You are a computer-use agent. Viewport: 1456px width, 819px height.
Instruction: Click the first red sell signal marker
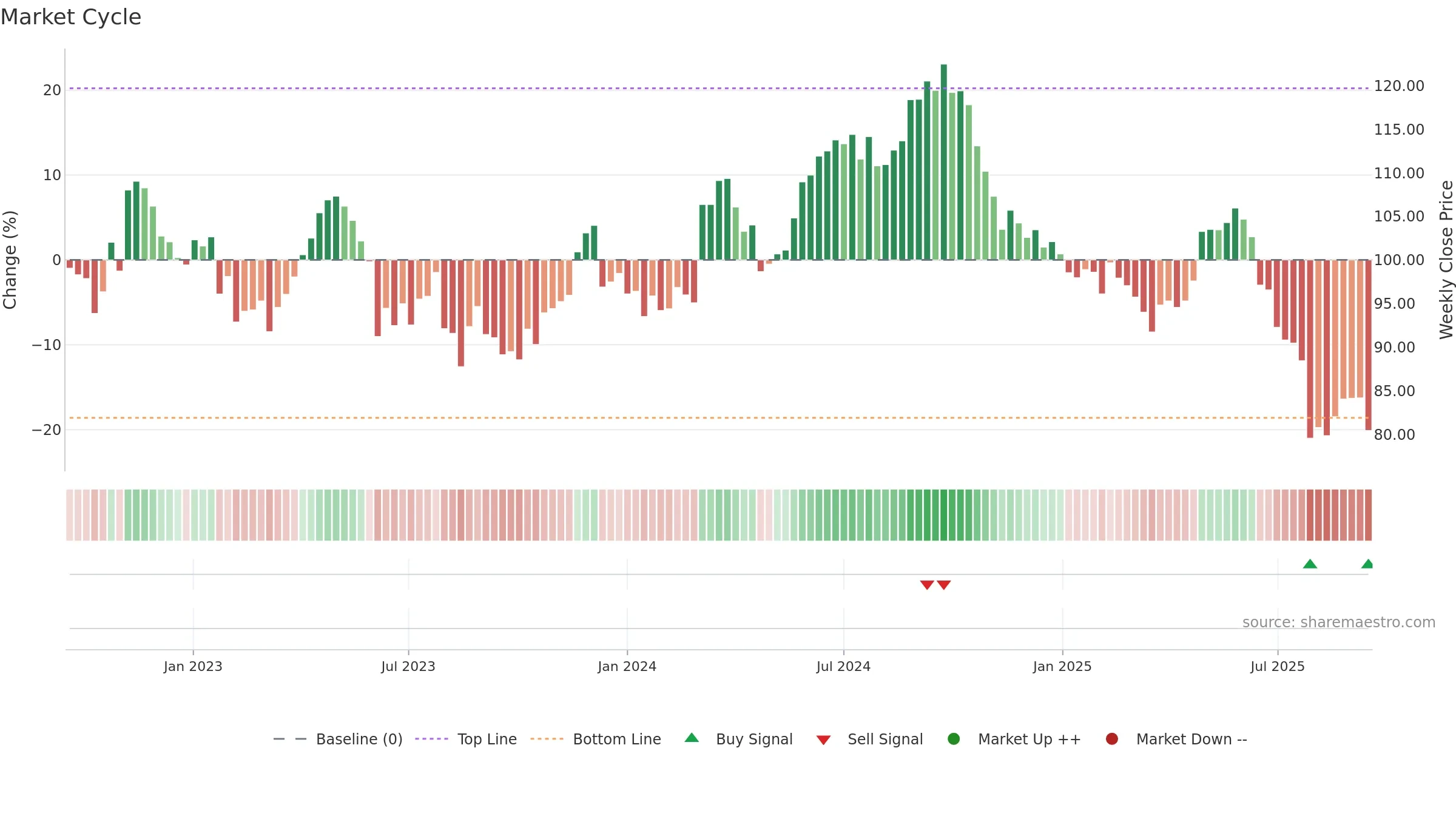tap(927, 585)
